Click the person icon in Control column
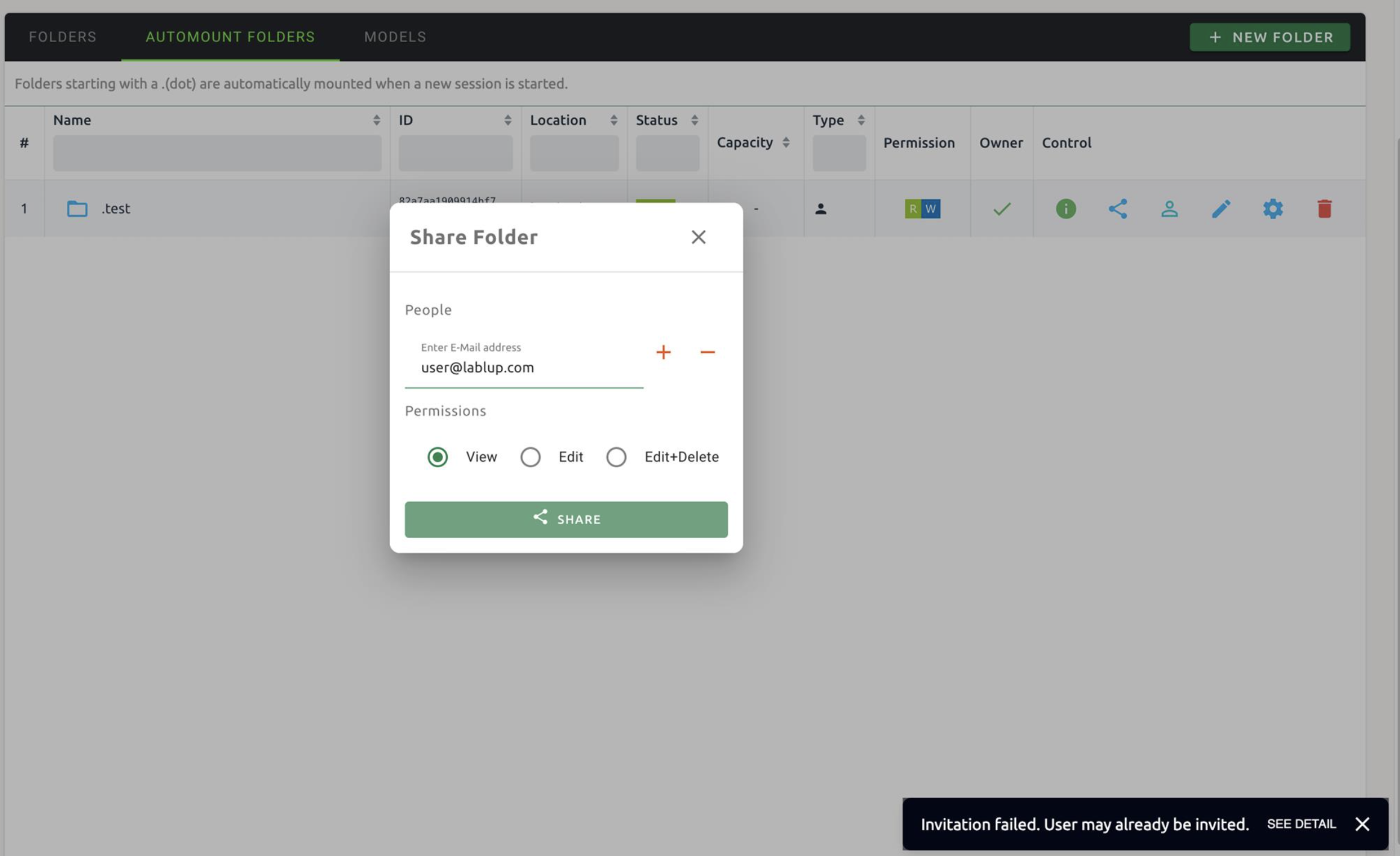The height and width of the screenshot is (856, 1400). (x=1169, y=209)
